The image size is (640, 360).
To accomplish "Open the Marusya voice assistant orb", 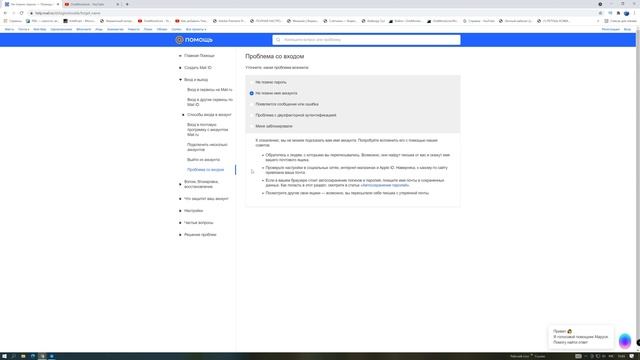I will click(624, 340).
